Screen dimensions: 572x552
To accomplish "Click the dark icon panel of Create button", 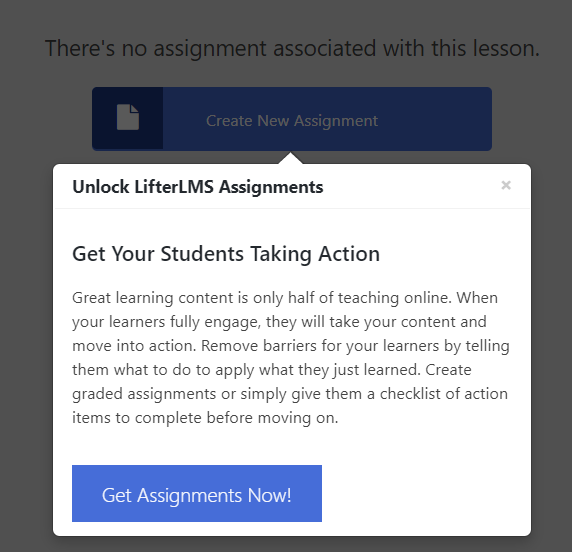I will [x=128, y=119].
